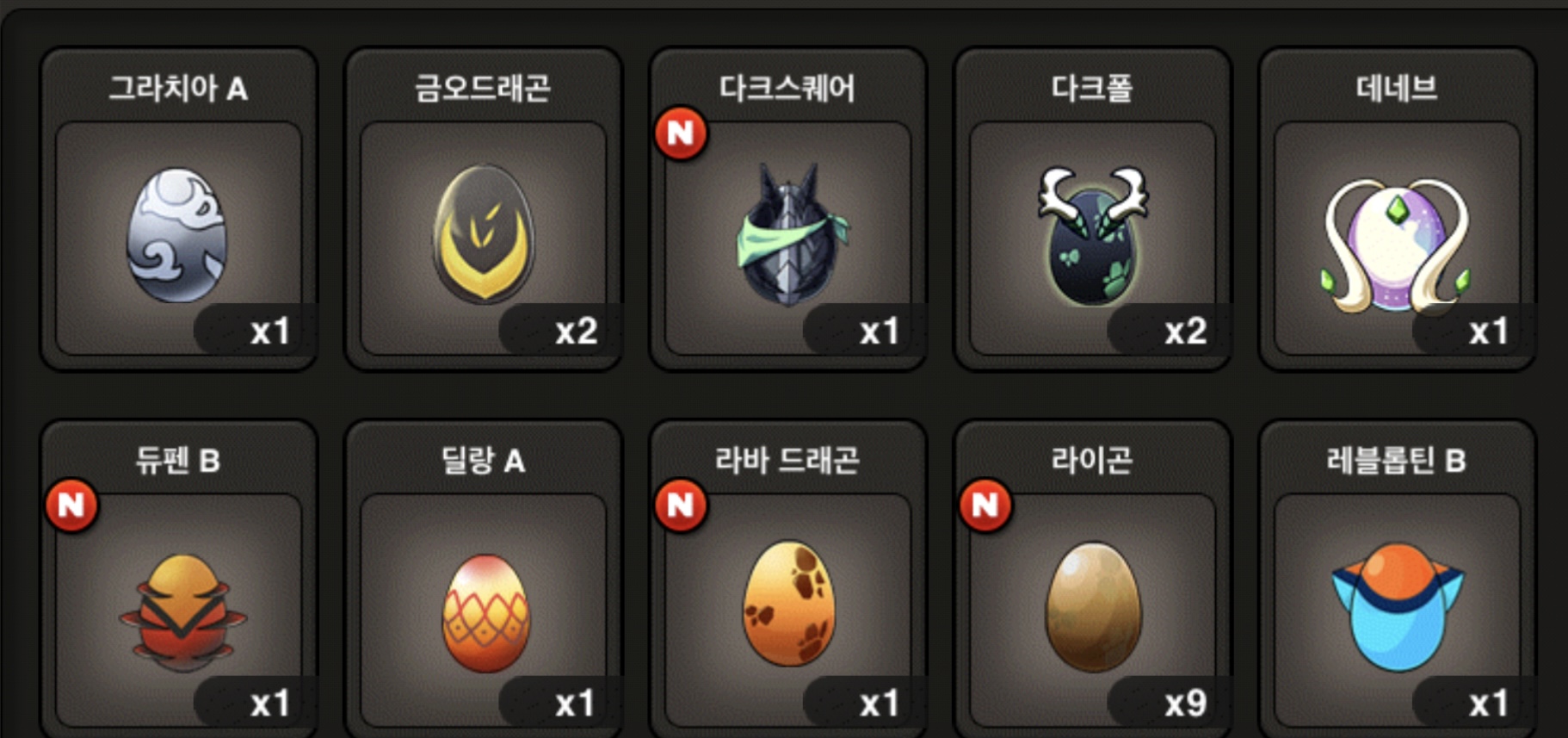This screenshot has height=738, width=1568.
Task: Click the new badge on 다크스퀘어
Action: [681, 133]
